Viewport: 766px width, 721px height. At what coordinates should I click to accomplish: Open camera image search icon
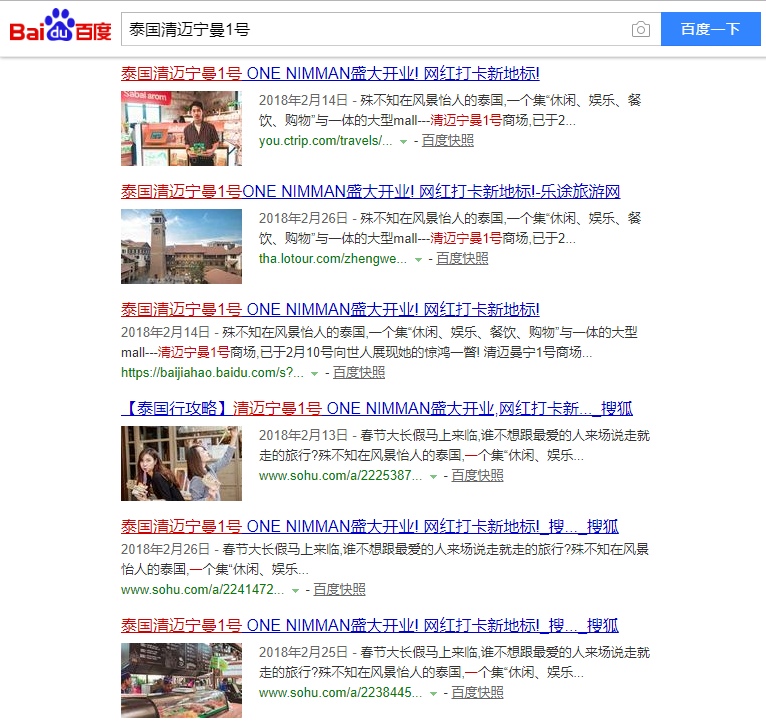pyautogui.click(x=640, y=29)
